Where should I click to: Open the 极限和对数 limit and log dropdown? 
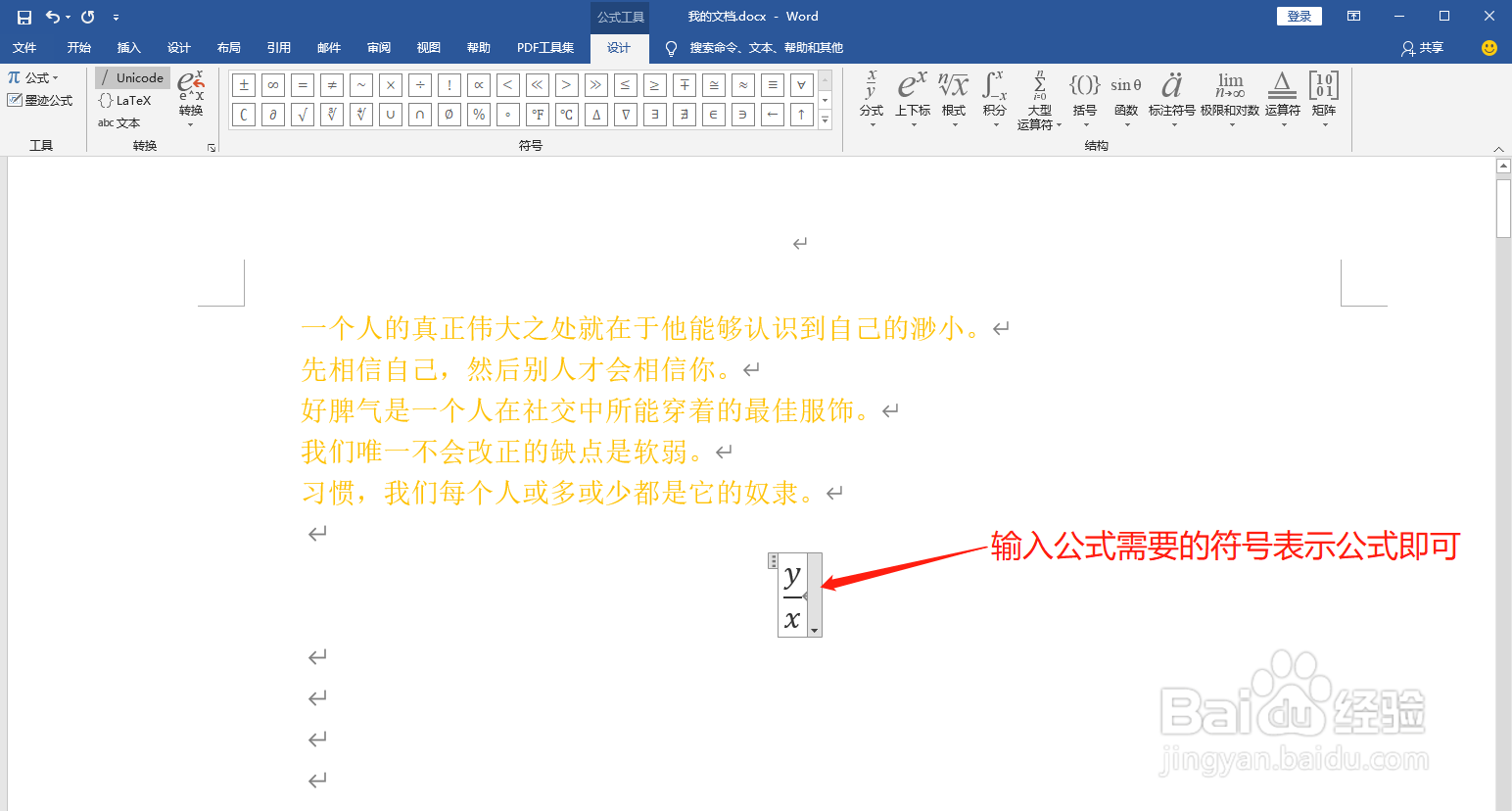coord(1230,98)
